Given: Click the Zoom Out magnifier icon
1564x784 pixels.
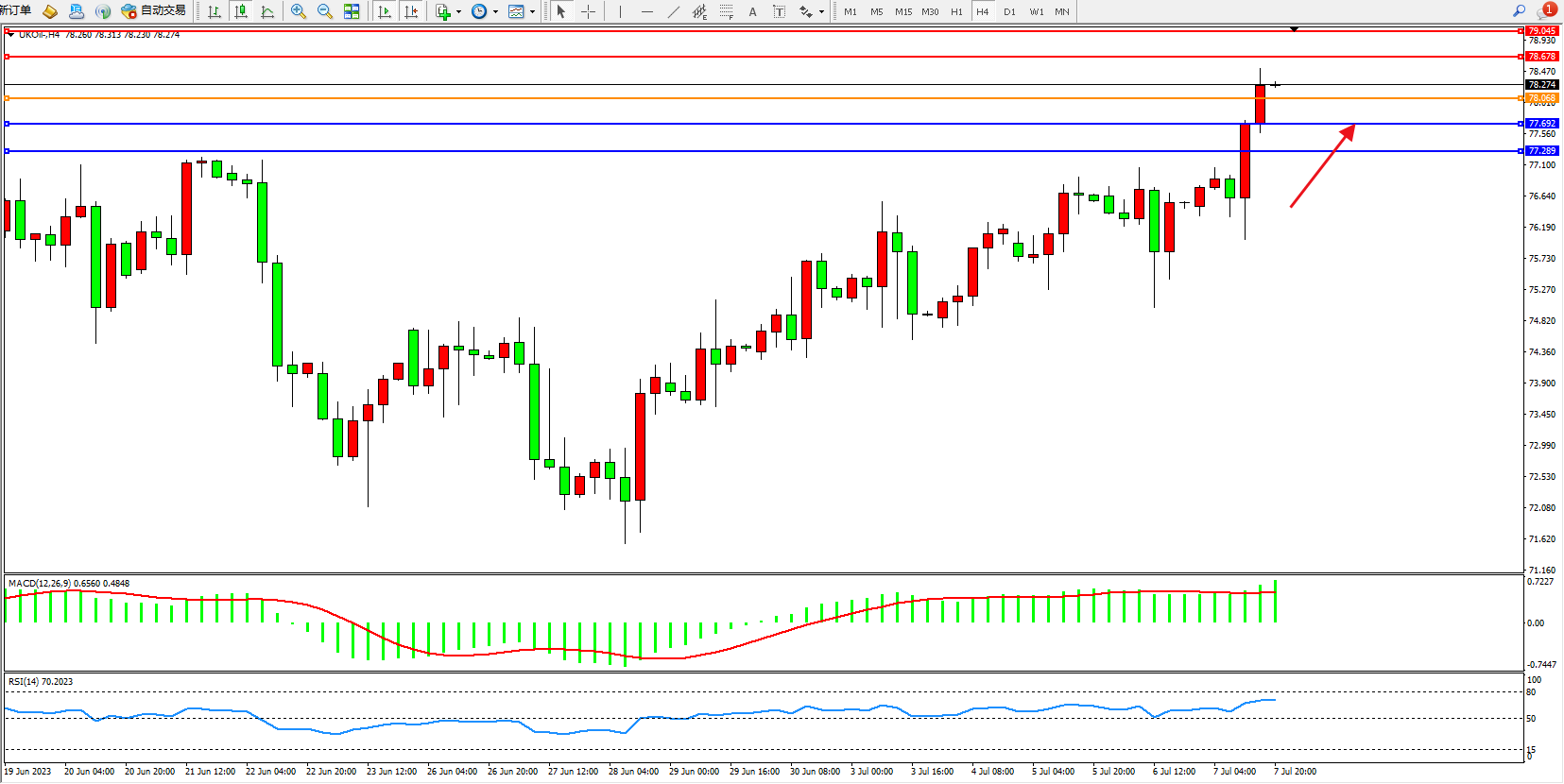Looking at the screenshot, I should [x=325, y=11].
